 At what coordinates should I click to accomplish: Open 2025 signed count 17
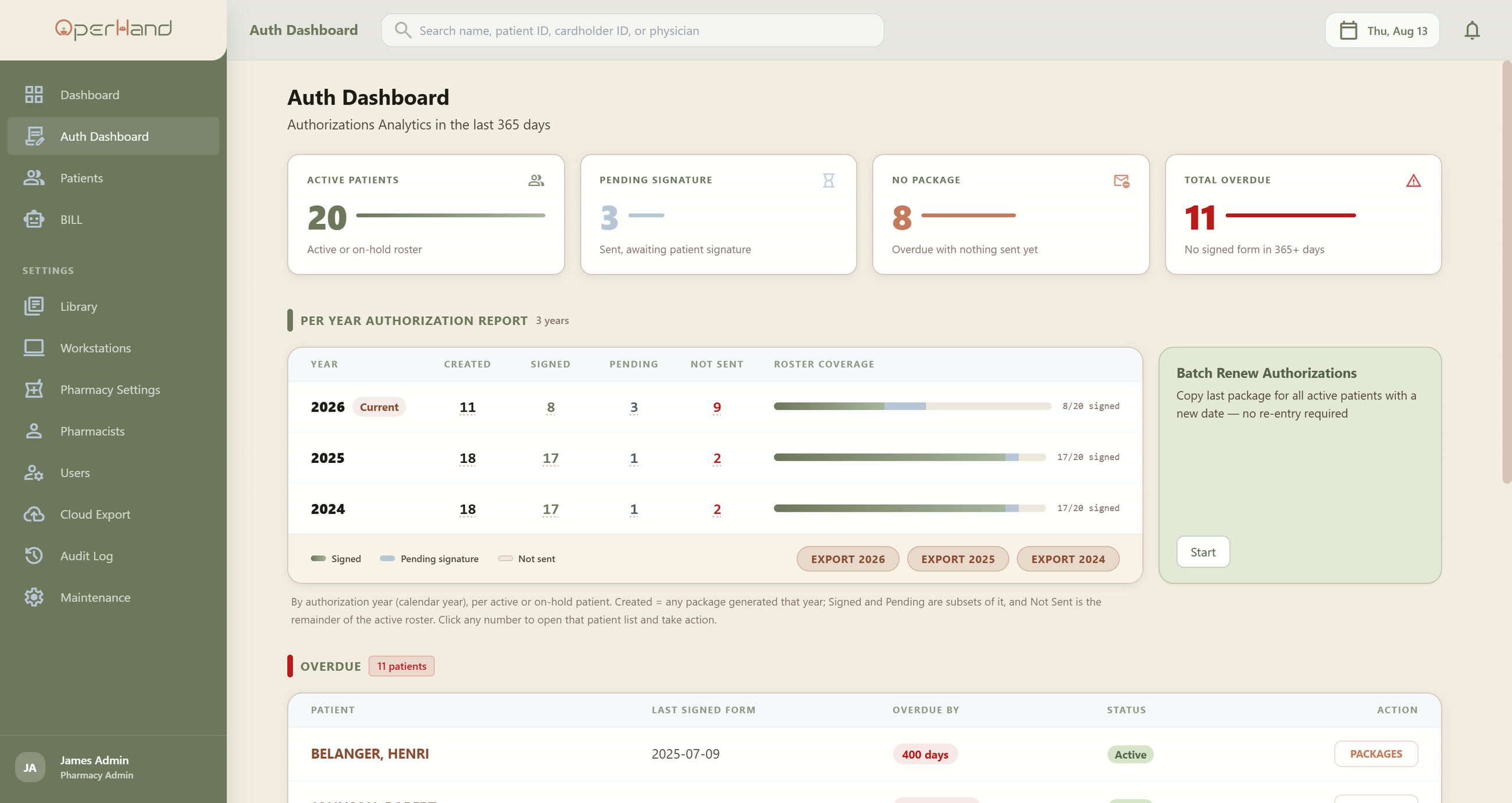tap(551, 458)
